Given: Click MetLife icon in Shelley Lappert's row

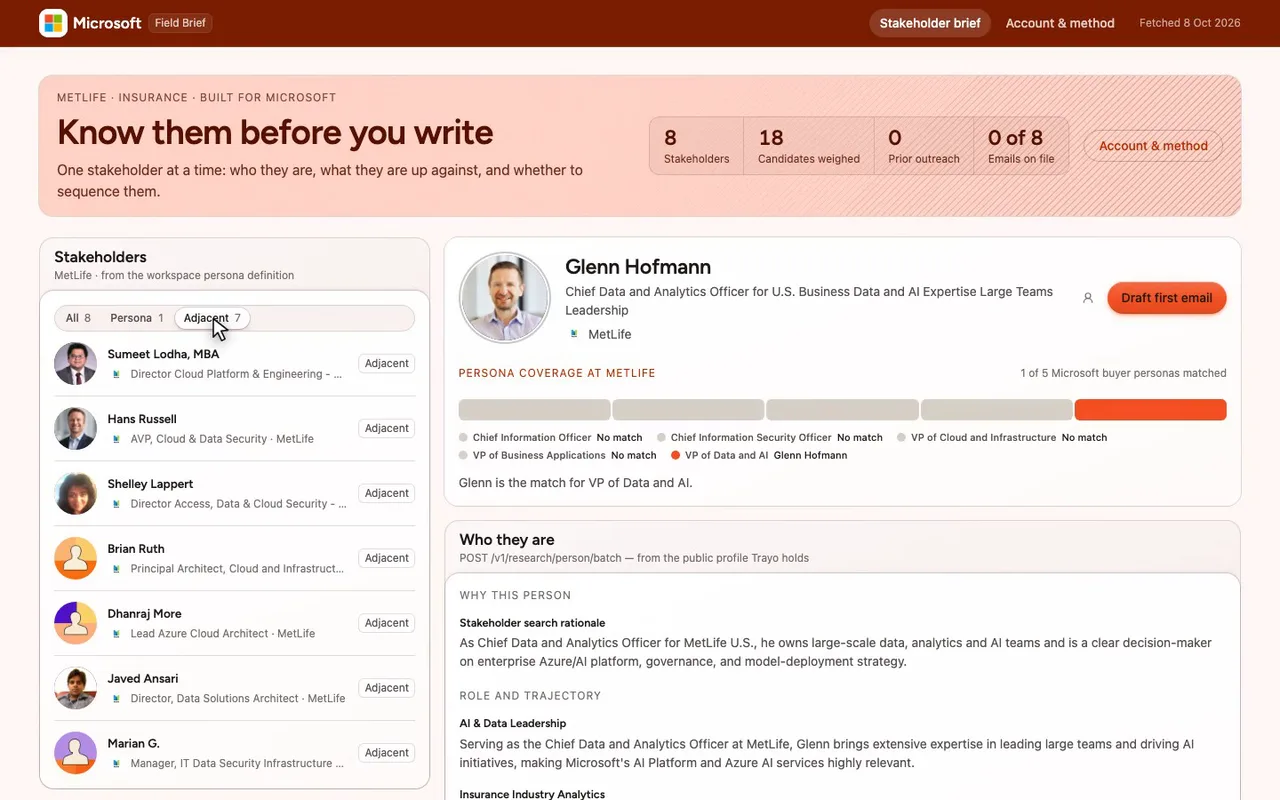Looking at the screenshot, I should click(116, 504).
